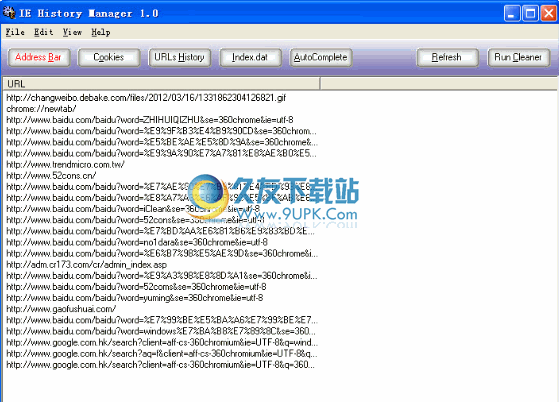Select the changweibo.debake.com gif URL row

point(146,98)
